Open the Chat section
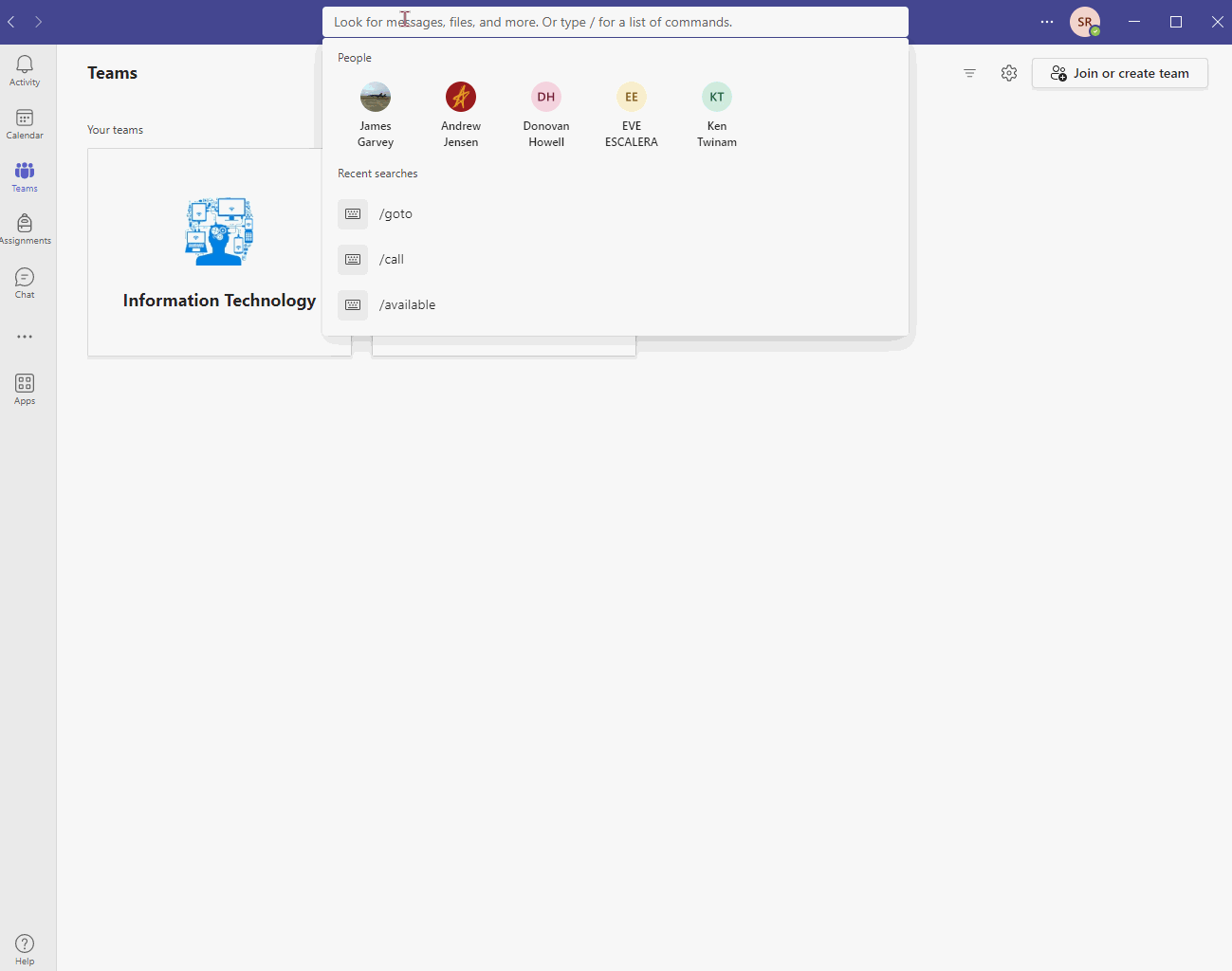Screen dimensions: 1232x971 point(25,283)
